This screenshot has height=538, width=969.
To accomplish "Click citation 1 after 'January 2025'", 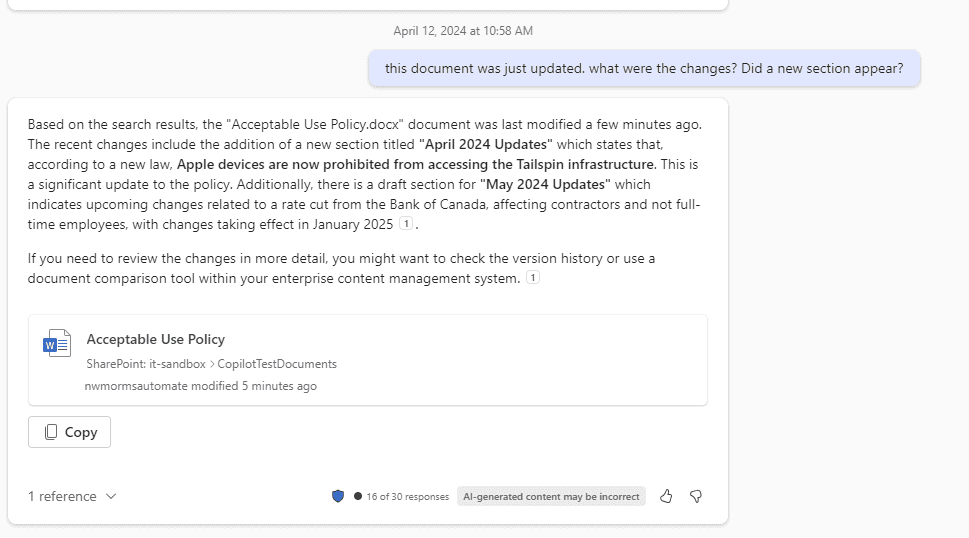I will [406, 224].
